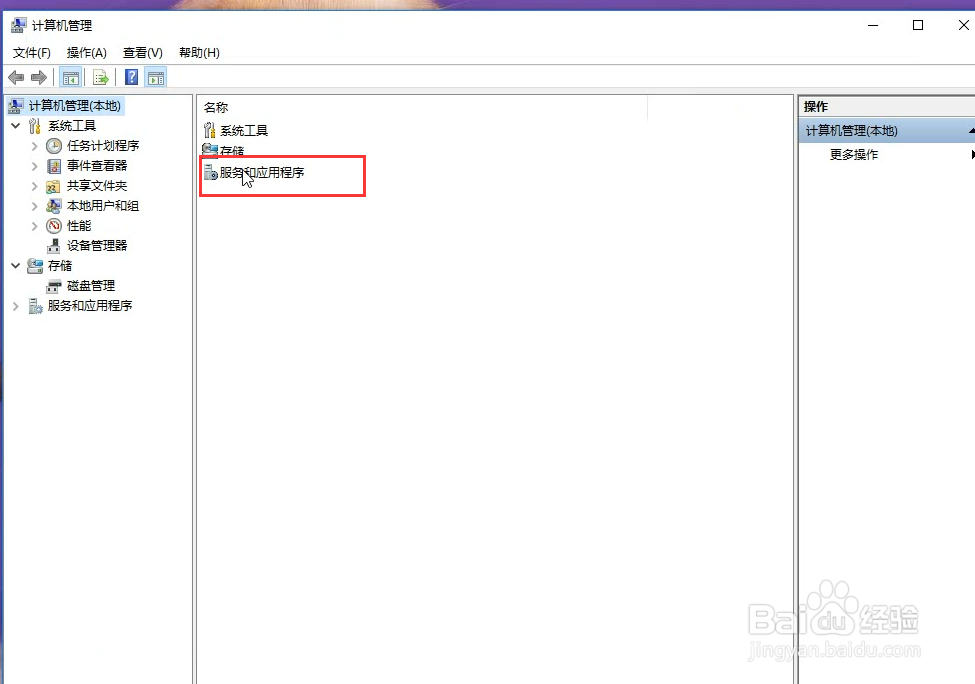
Task: Select 服务和应用程序 text in center list
Action: coord(262,173)
